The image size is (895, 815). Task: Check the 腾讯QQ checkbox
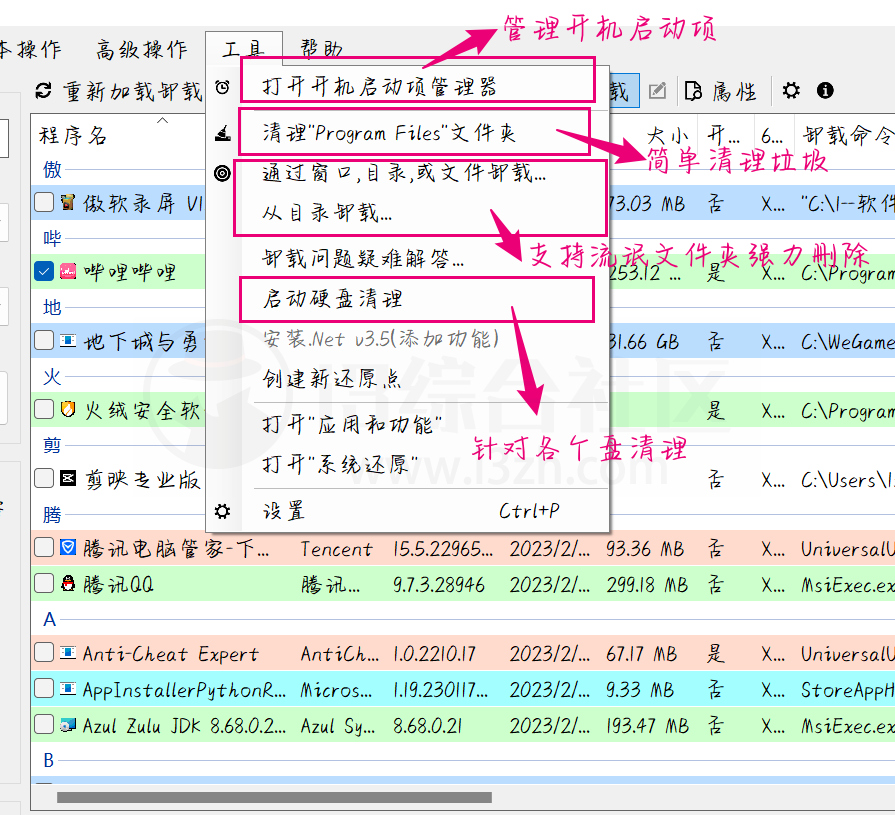[x=44, y=583]
